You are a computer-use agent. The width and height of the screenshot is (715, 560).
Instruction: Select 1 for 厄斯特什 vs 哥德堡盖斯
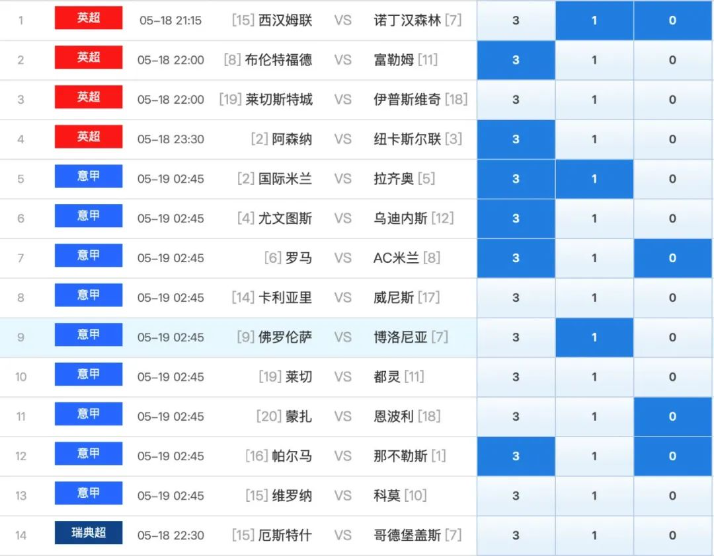[x=594, y=535]
